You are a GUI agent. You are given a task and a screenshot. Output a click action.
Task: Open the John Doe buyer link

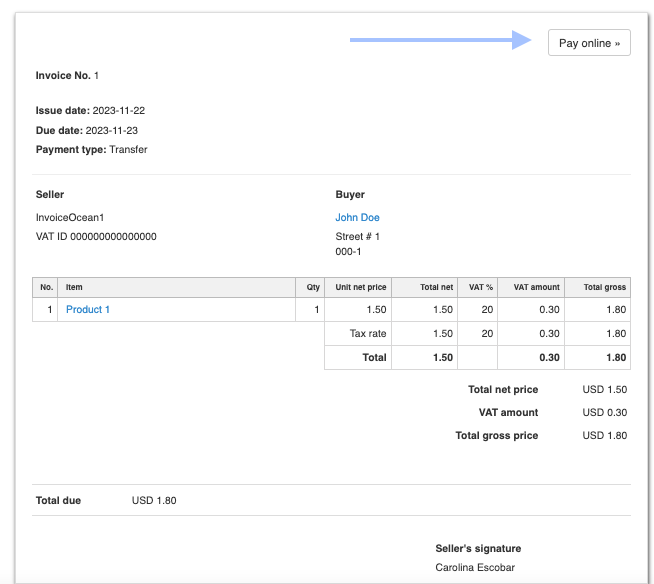coord(357,217)
